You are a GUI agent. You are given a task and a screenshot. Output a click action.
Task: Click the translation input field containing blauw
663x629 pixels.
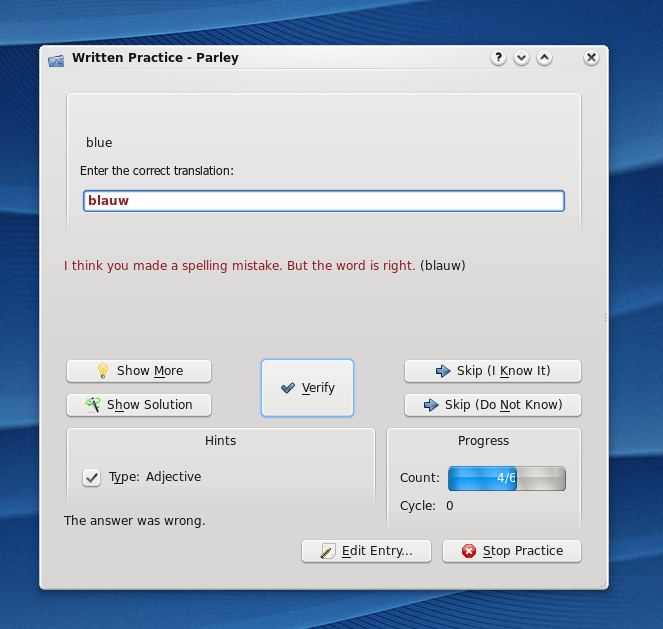[324, 201]
